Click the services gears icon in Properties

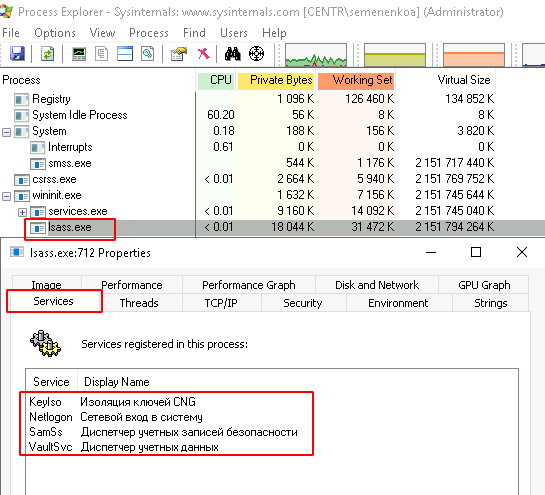tap(45, 344)
